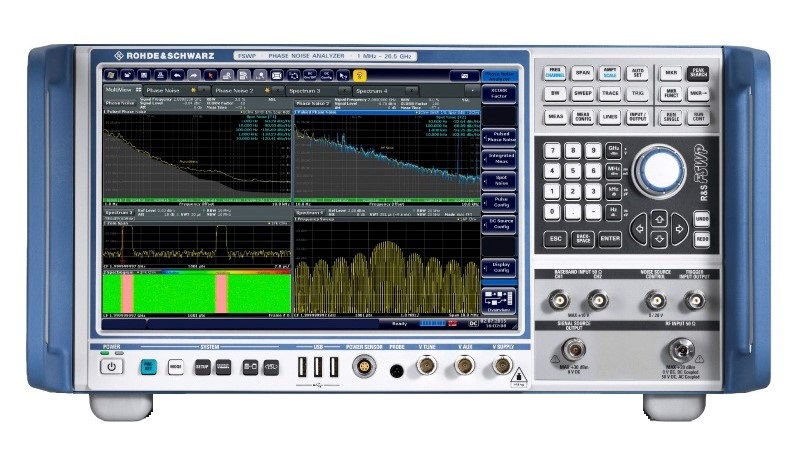
Task: Expand the Integrated Meas softkey menu
Action: coord(498,158)
